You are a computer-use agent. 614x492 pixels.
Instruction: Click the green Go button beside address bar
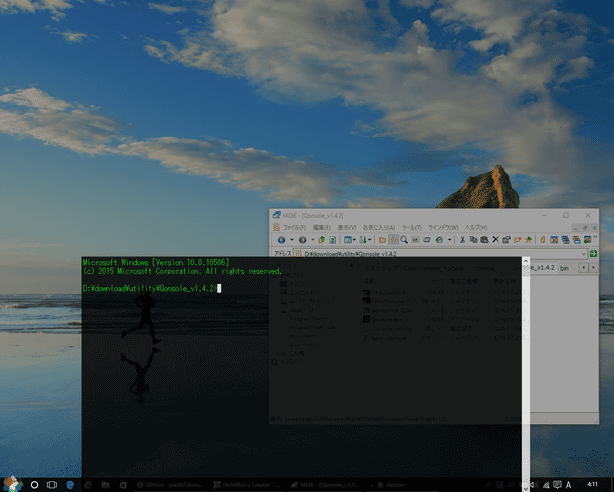coord(593,254)
